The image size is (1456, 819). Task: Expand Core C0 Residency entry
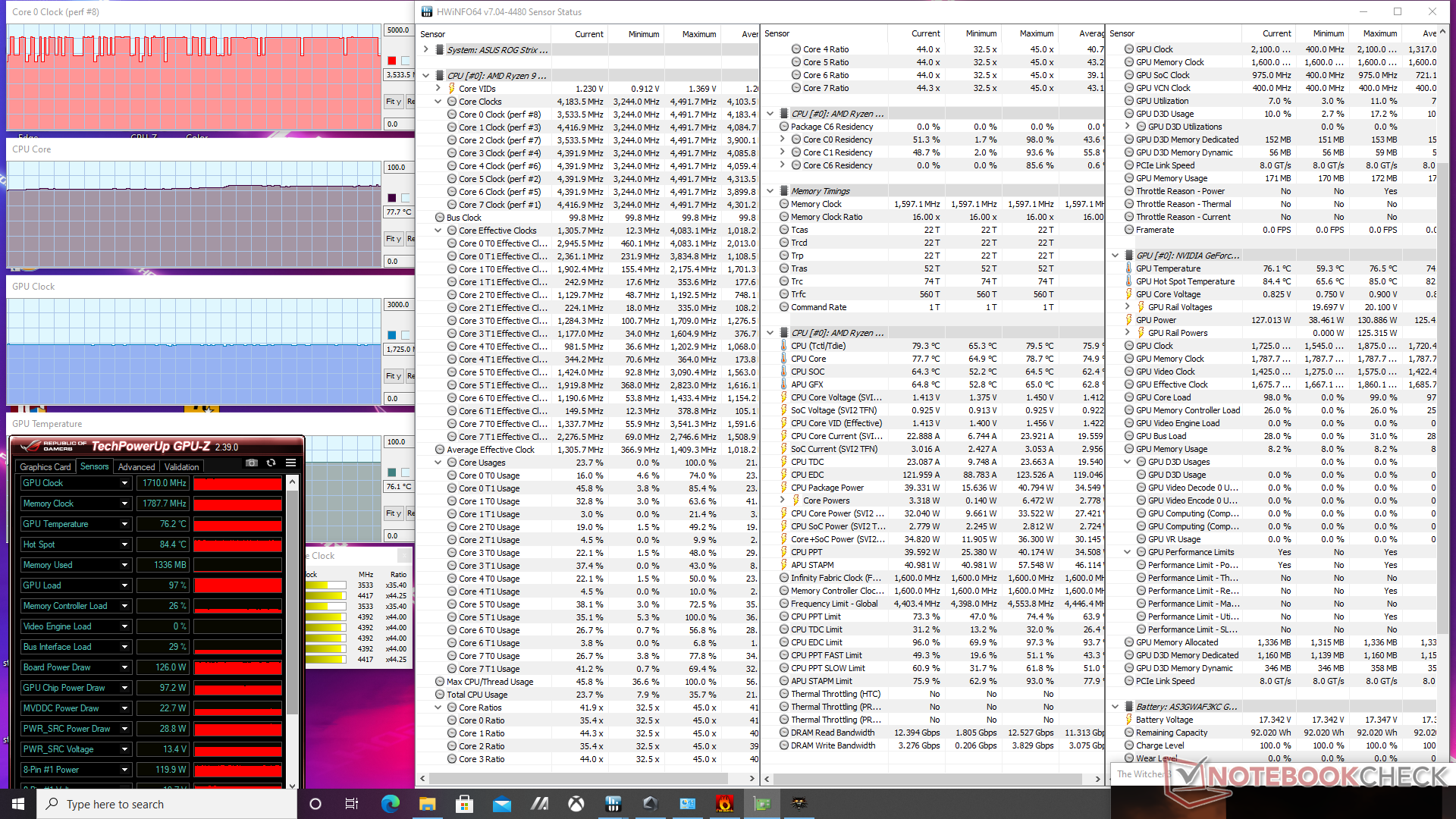[783, 140]
